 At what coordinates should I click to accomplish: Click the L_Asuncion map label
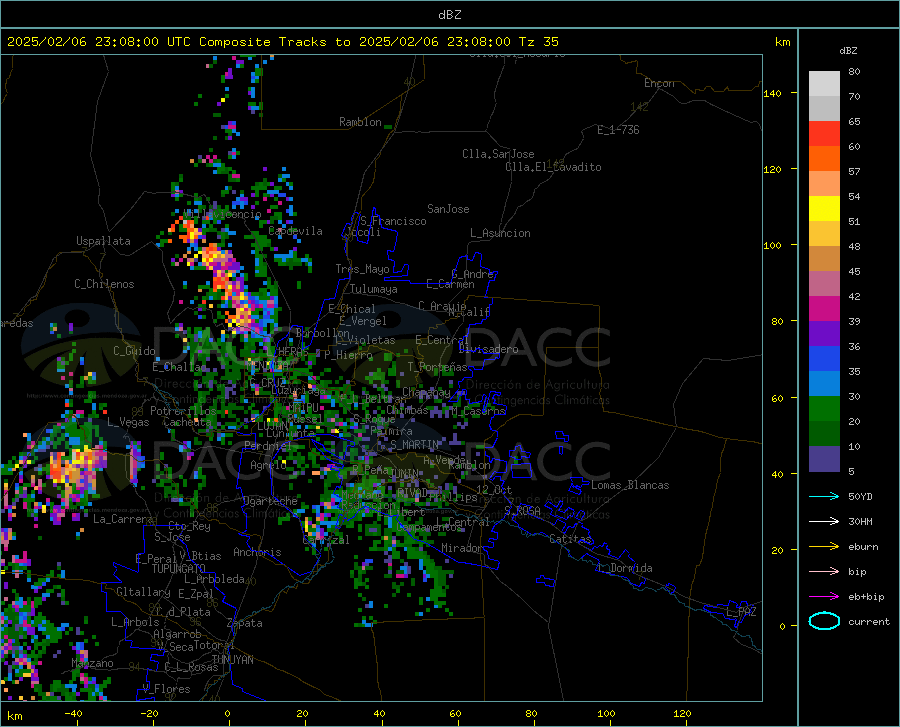coord(500,233)
